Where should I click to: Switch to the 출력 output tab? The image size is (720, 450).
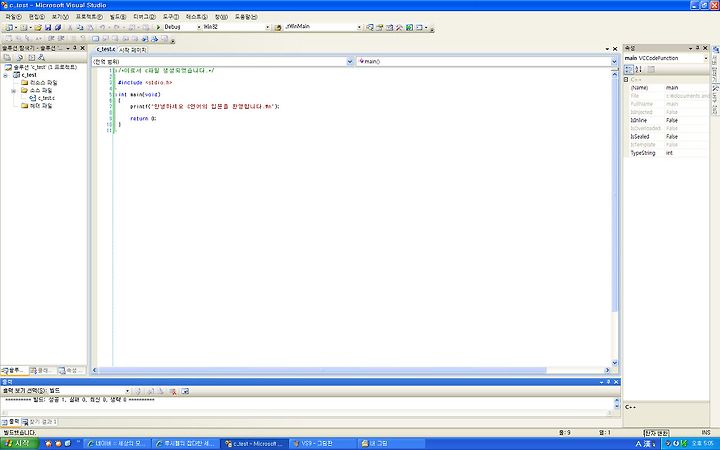(11, 422)
